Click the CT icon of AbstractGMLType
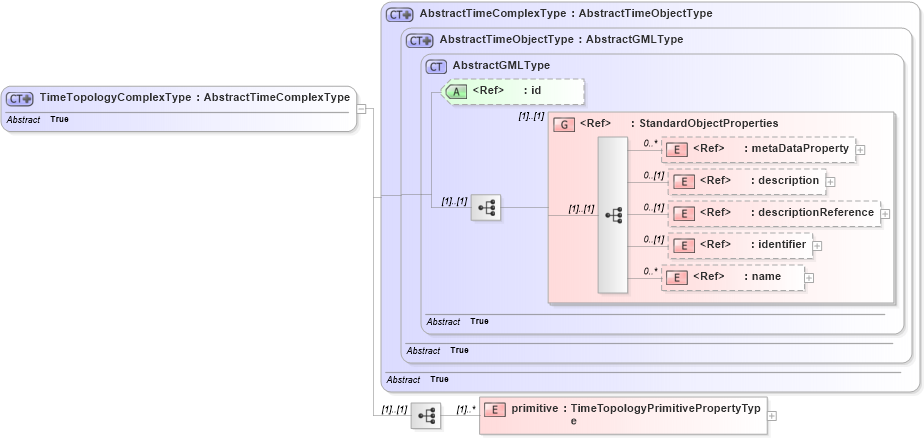 pyautogui.click(x=436, y=67)
